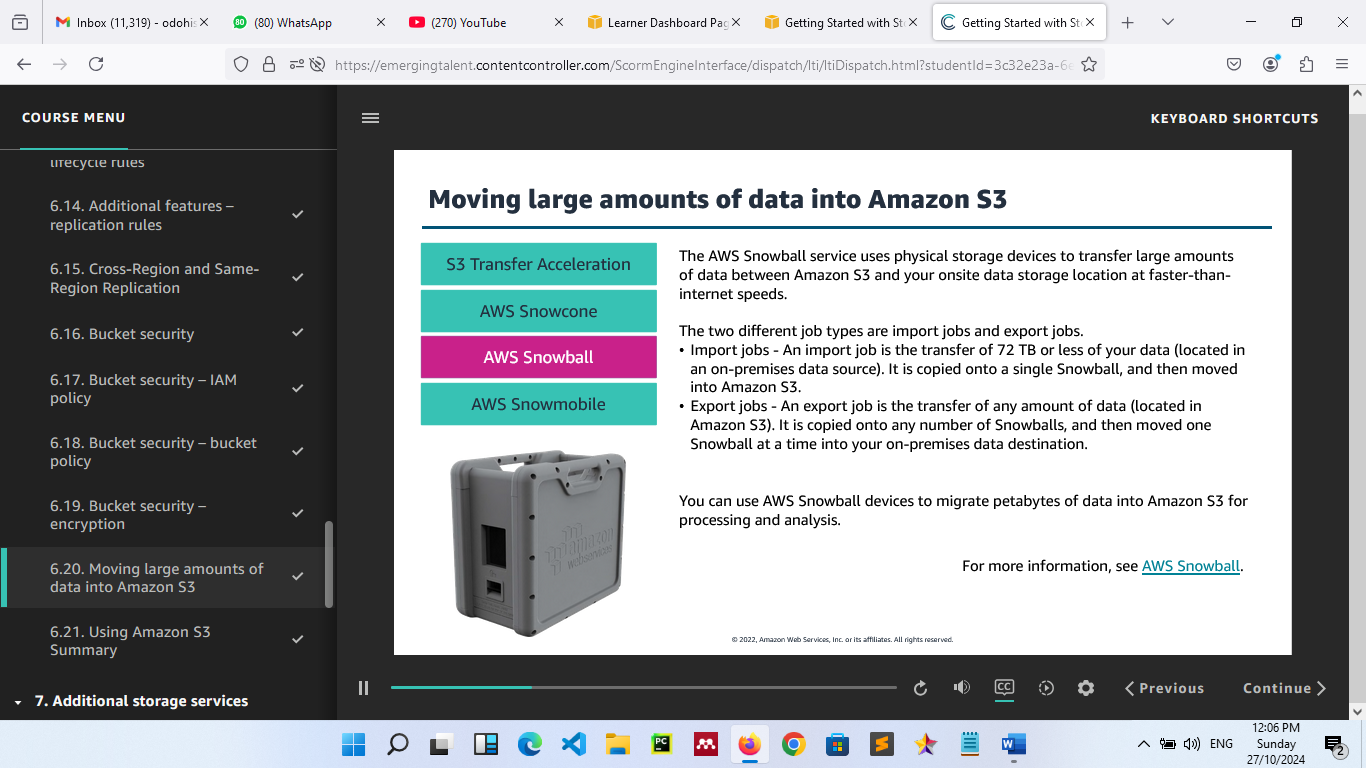Click the Continue button
This screenshot has height=768, width=1366.
(1284, 688)
